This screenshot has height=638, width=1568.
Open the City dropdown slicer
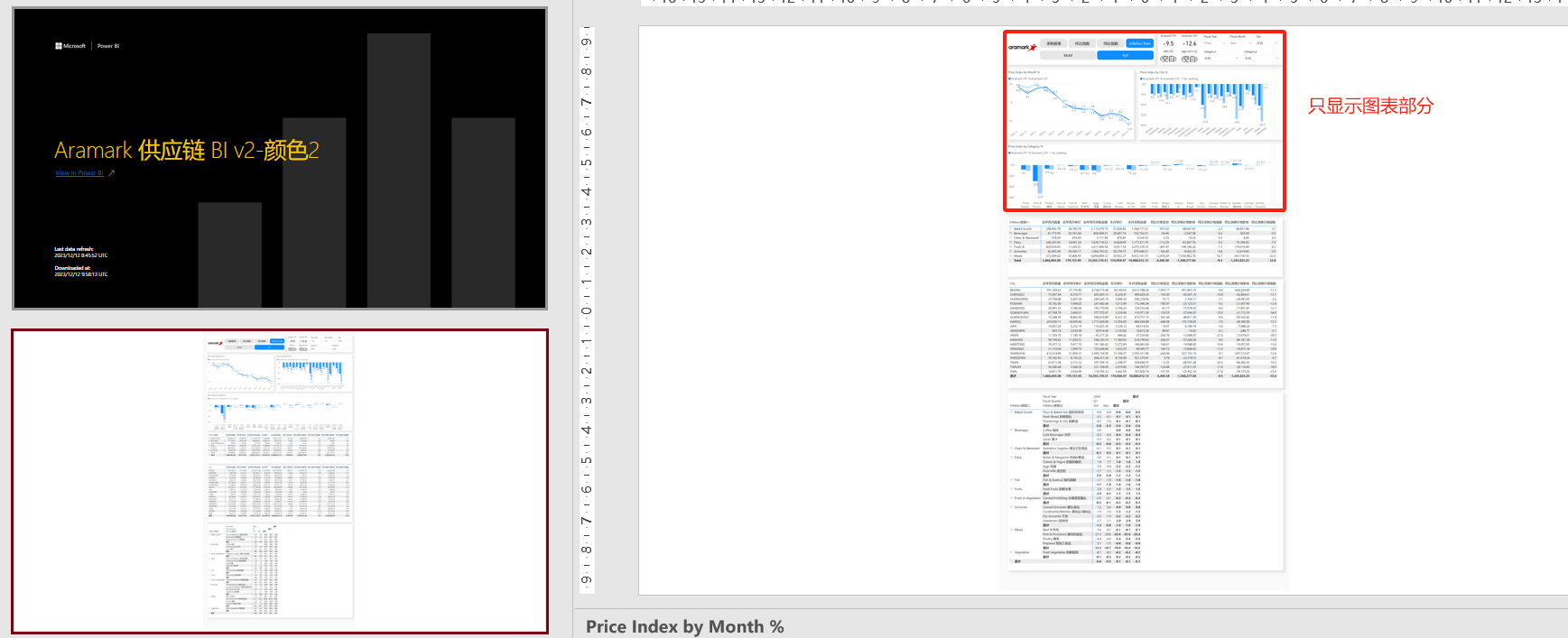pyautogui.click(x=1267, y=43)
